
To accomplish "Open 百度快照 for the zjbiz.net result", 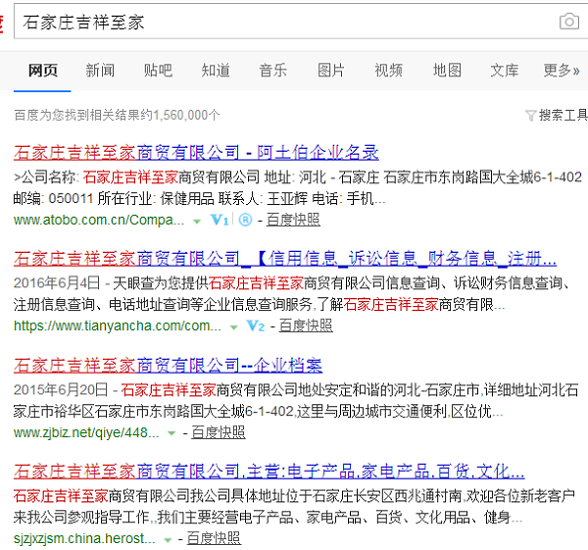I will [218, 432].
